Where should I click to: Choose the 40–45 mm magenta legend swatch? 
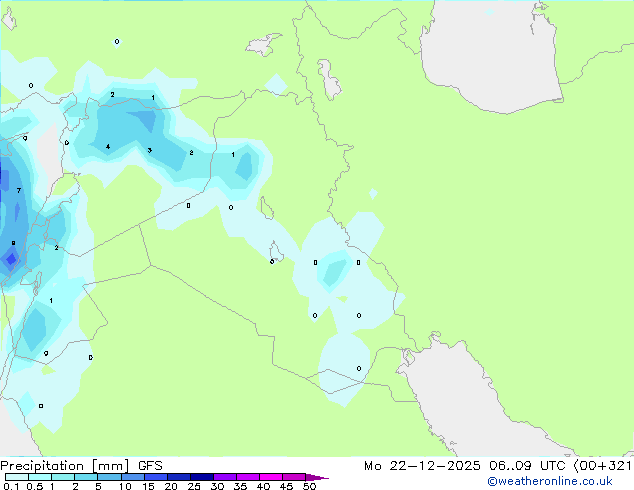tap(271, 477)
